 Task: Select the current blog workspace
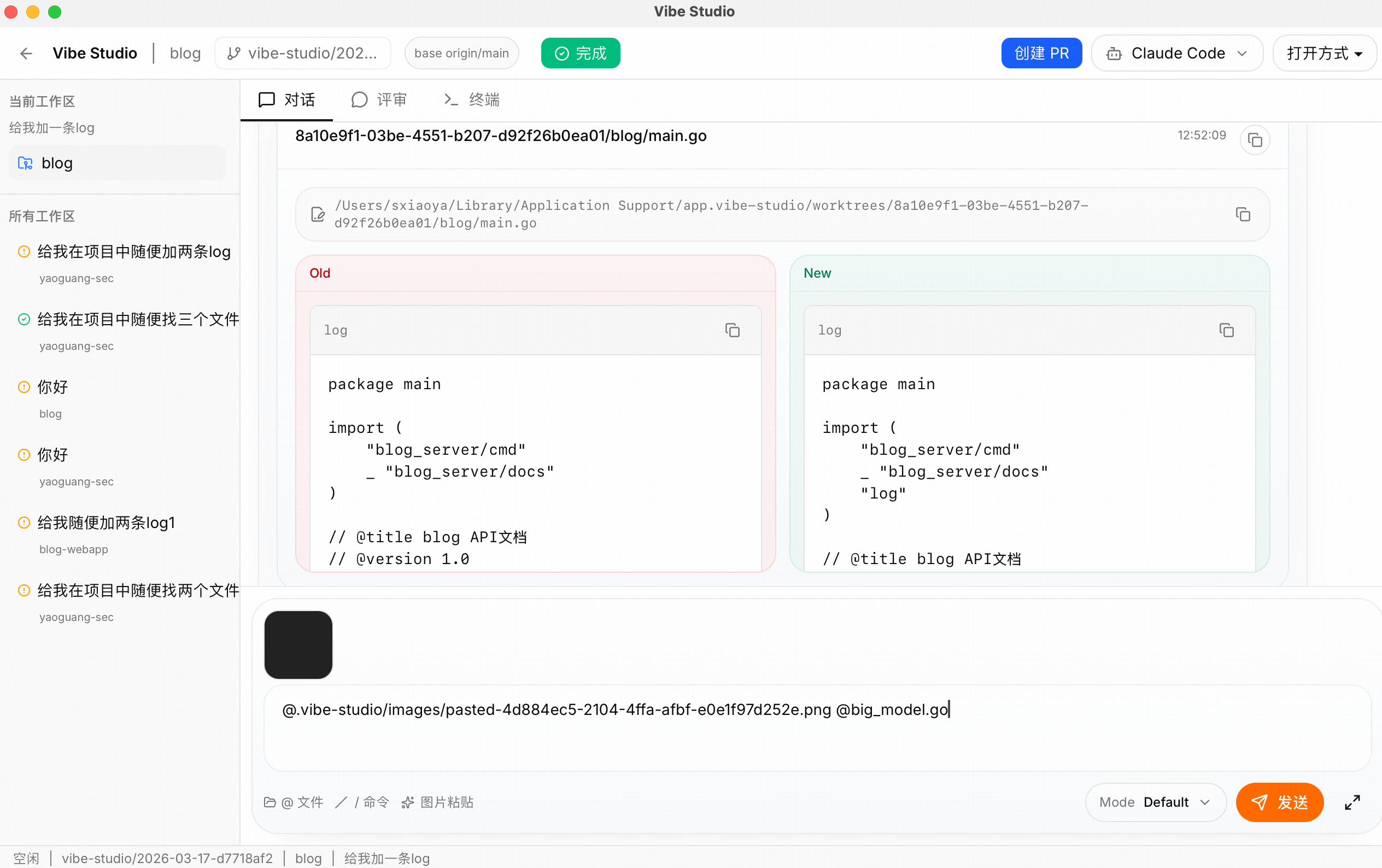tap(118, 163)
